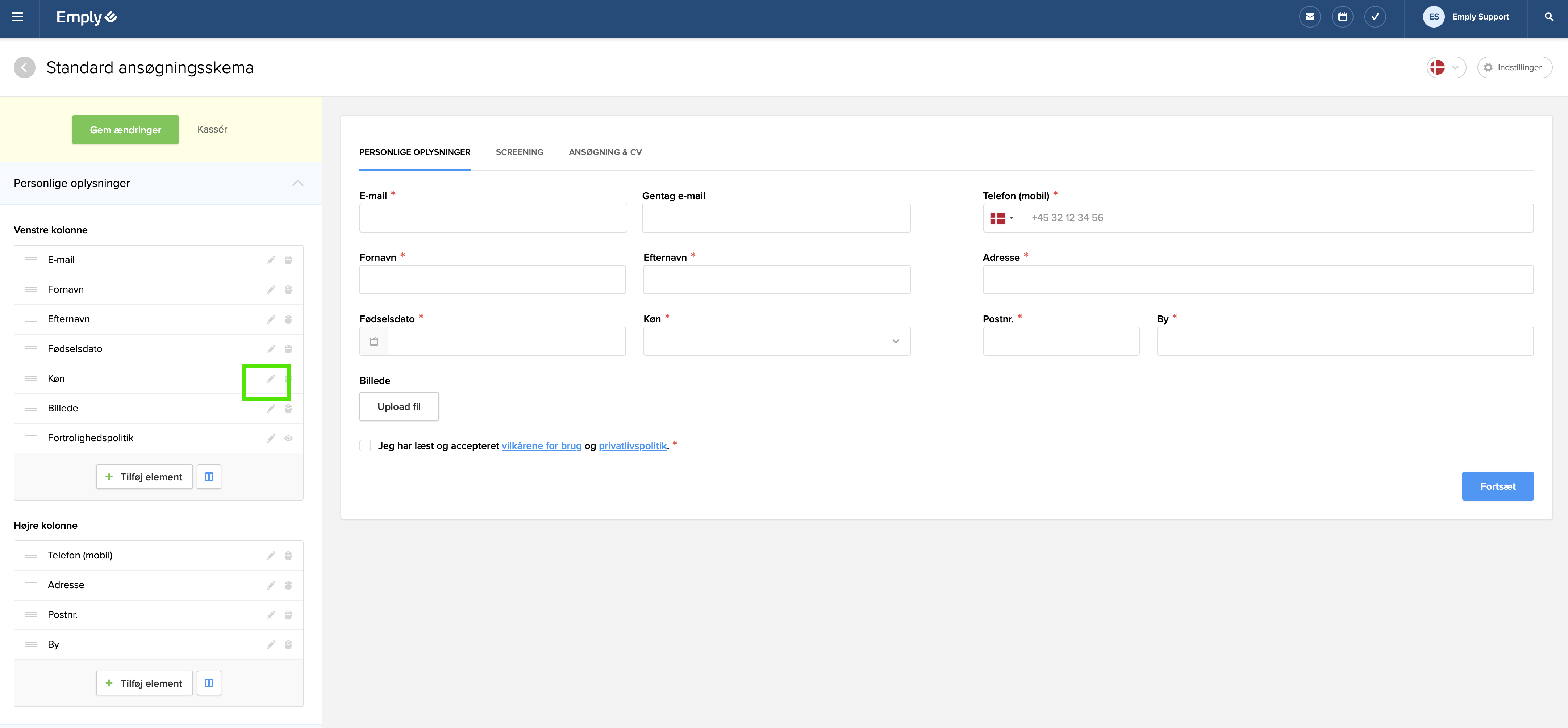The image size is (1568, 728).
Task: Switch to the Ansøgning & CV tab
Action: point(605,152)
